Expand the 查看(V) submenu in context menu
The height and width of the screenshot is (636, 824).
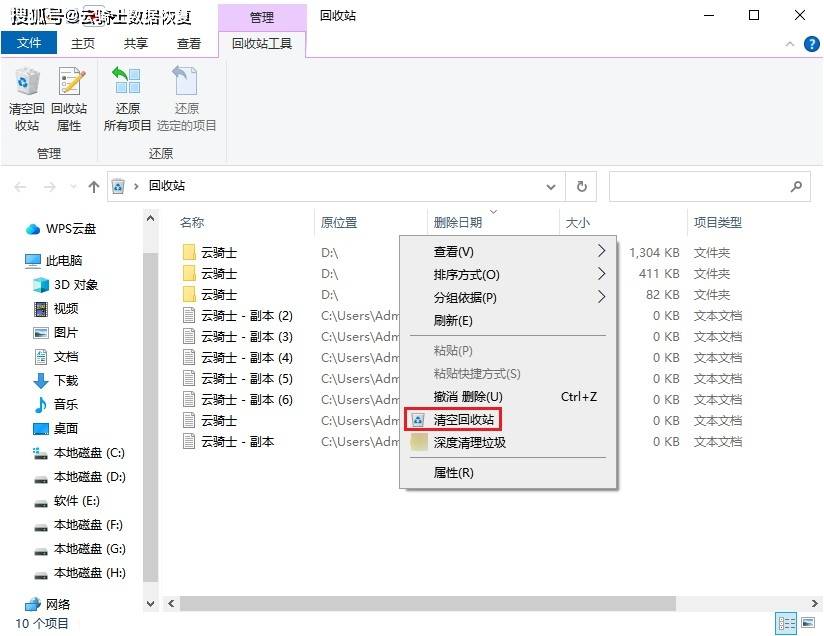[601, 251]
